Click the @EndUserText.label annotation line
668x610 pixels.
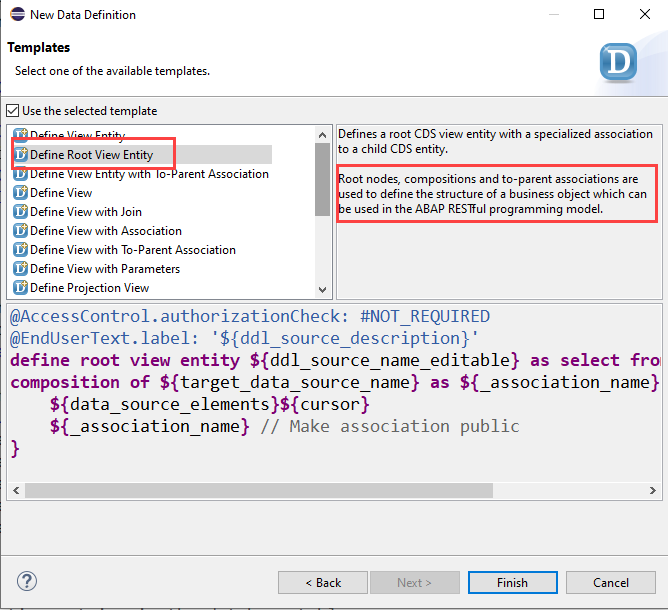tap(244, 338)
